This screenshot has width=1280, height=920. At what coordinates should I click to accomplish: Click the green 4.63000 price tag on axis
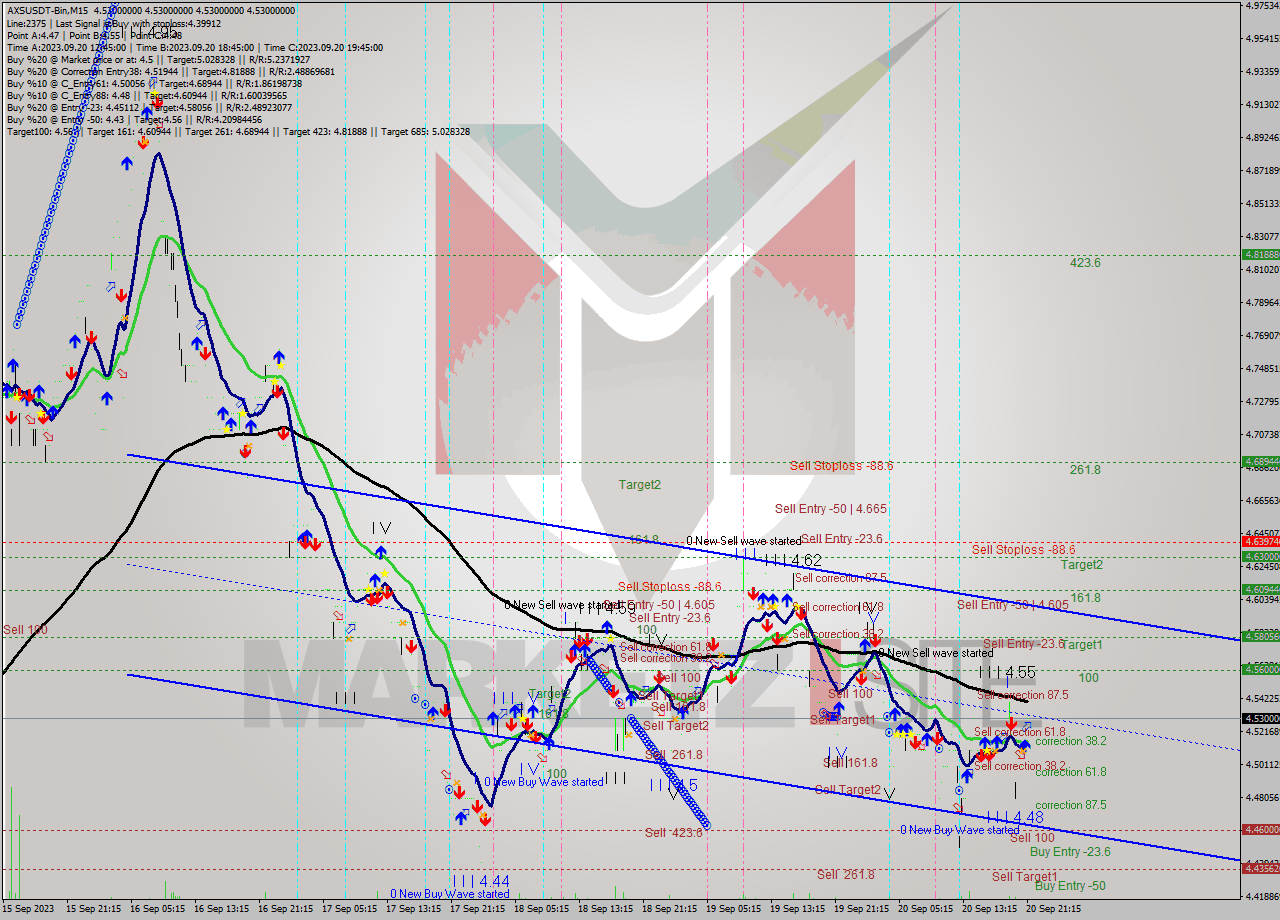click(x=1261, y=556)
